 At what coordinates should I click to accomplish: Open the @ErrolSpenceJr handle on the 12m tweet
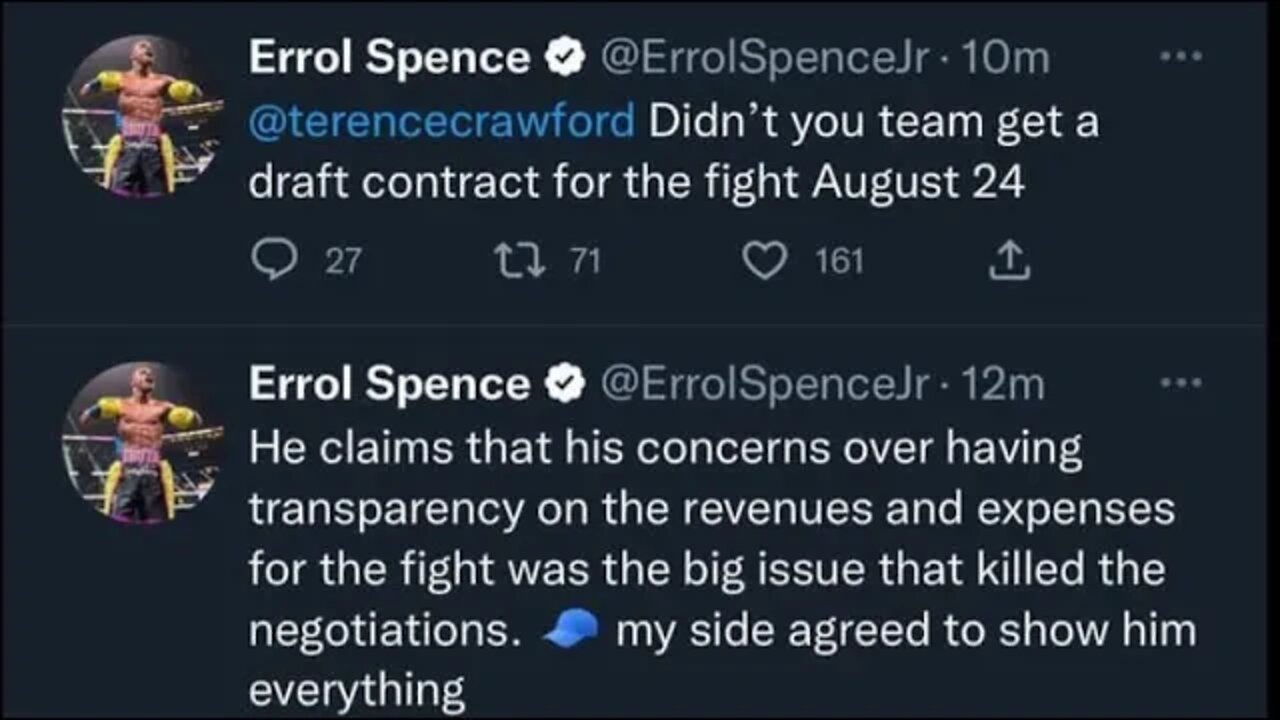coord(763,384)
